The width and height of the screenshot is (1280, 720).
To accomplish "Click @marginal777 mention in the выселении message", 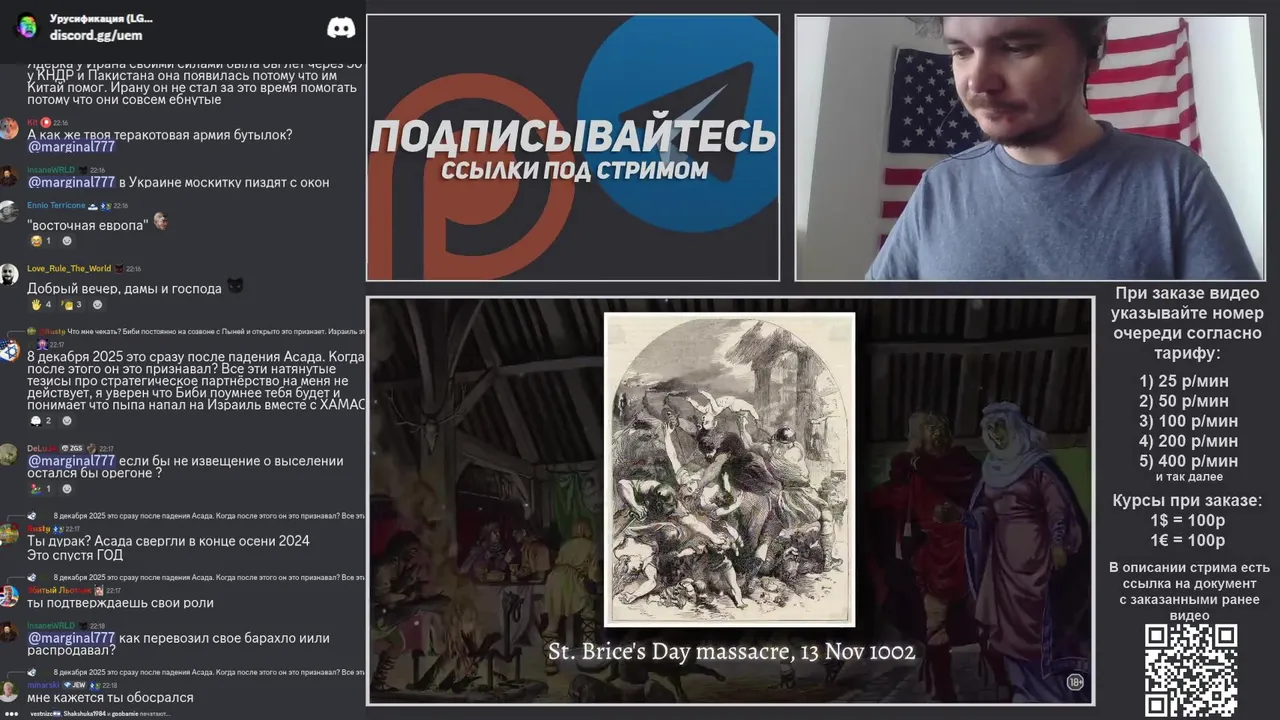I will click(71, 461).
